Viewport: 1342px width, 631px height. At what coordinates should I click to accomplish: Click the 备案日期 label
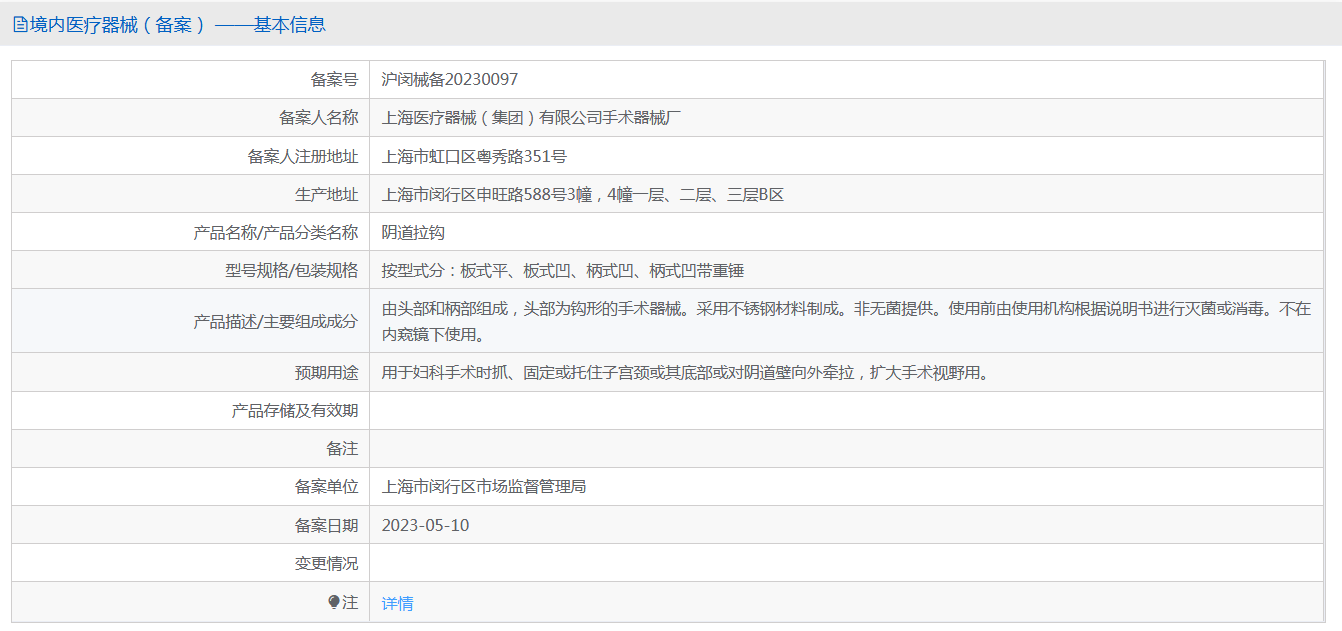coord(326,525)
